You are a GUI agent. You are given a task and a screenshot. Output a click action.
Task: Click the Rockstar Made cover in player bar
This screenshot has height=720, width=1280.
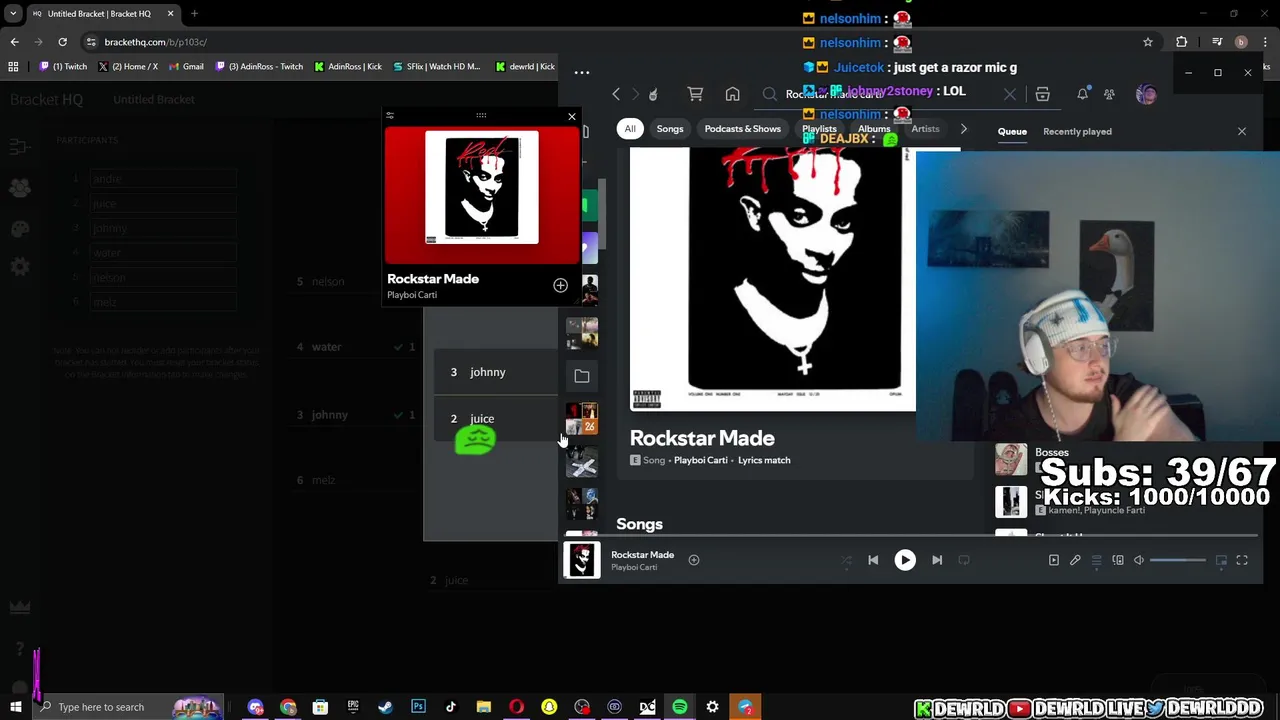[x=582, y=560]
